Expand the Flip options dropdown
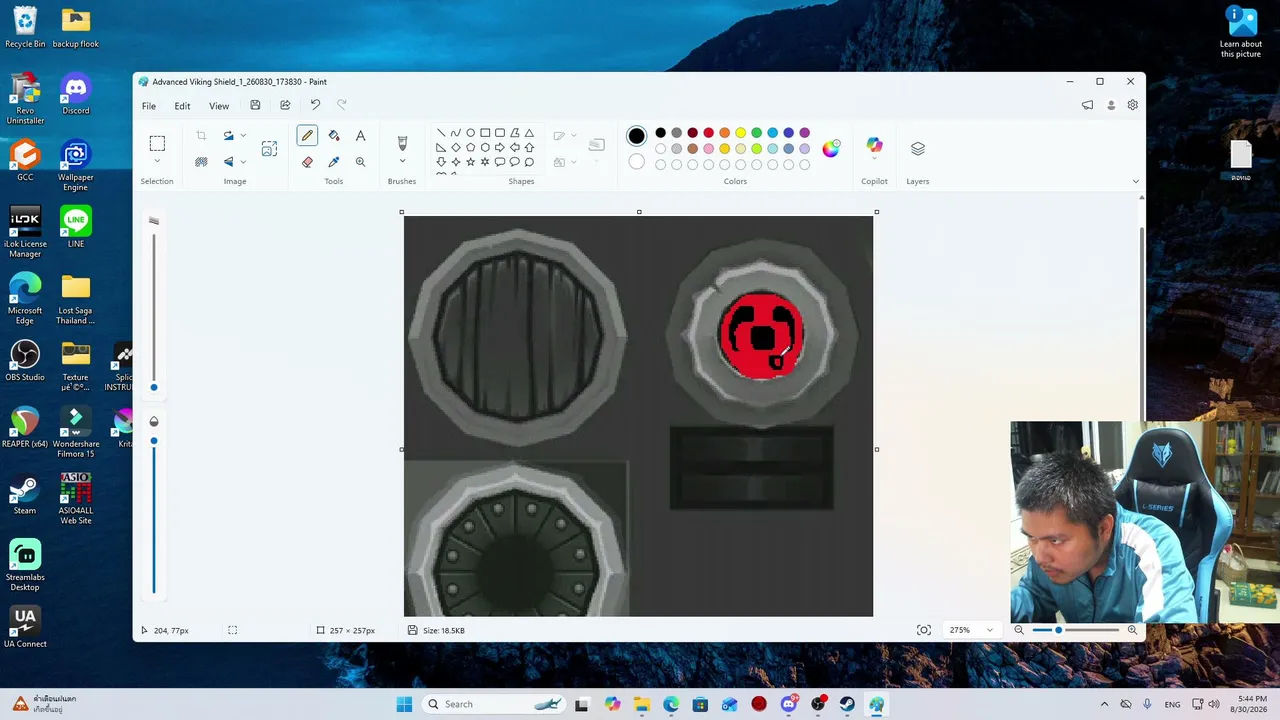Screen dimensions: 1280x720 243,162
